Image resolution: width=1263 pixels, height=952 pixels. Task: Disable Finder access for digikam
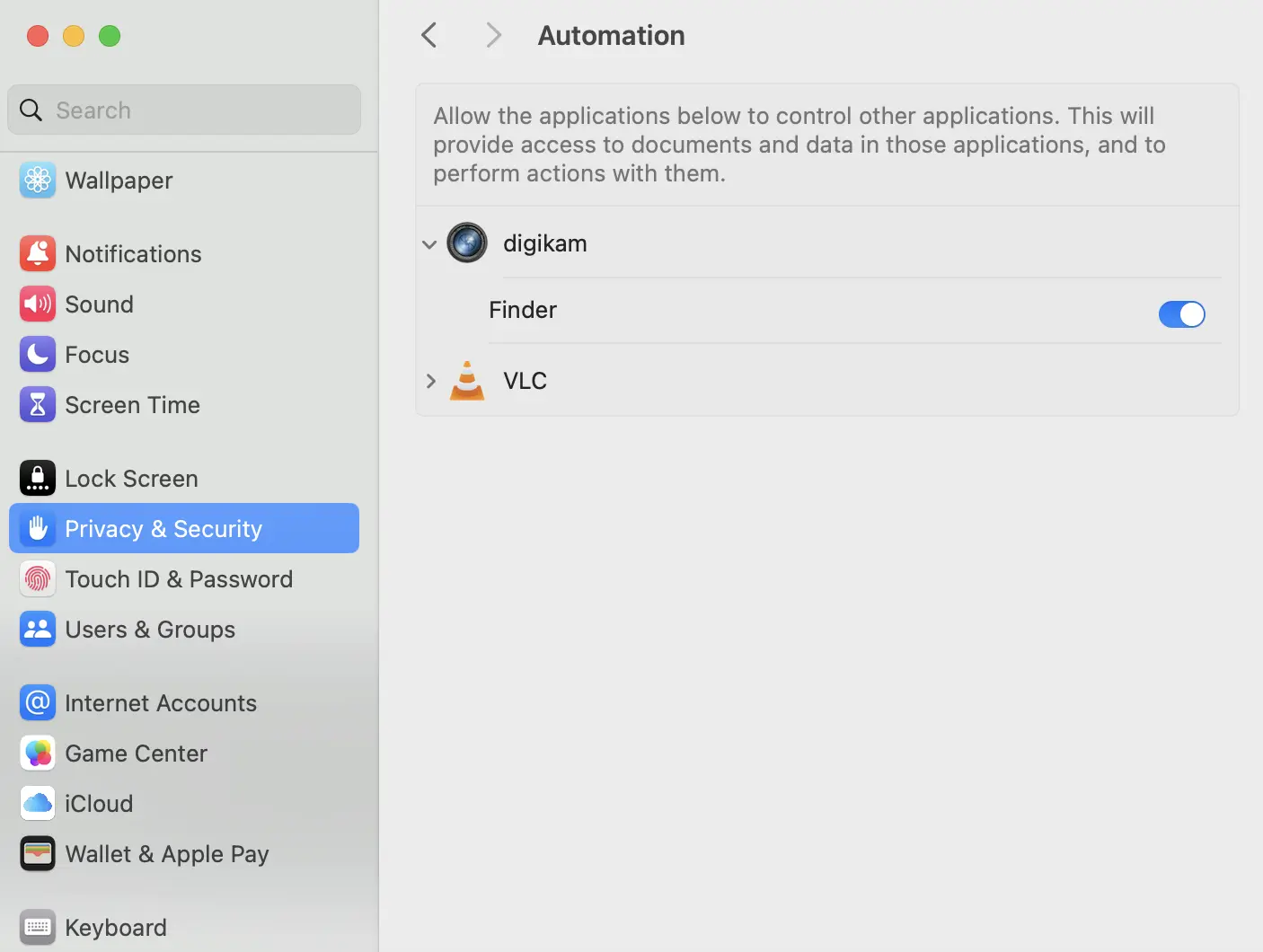pyautogui.click(x=1181, y=314)
